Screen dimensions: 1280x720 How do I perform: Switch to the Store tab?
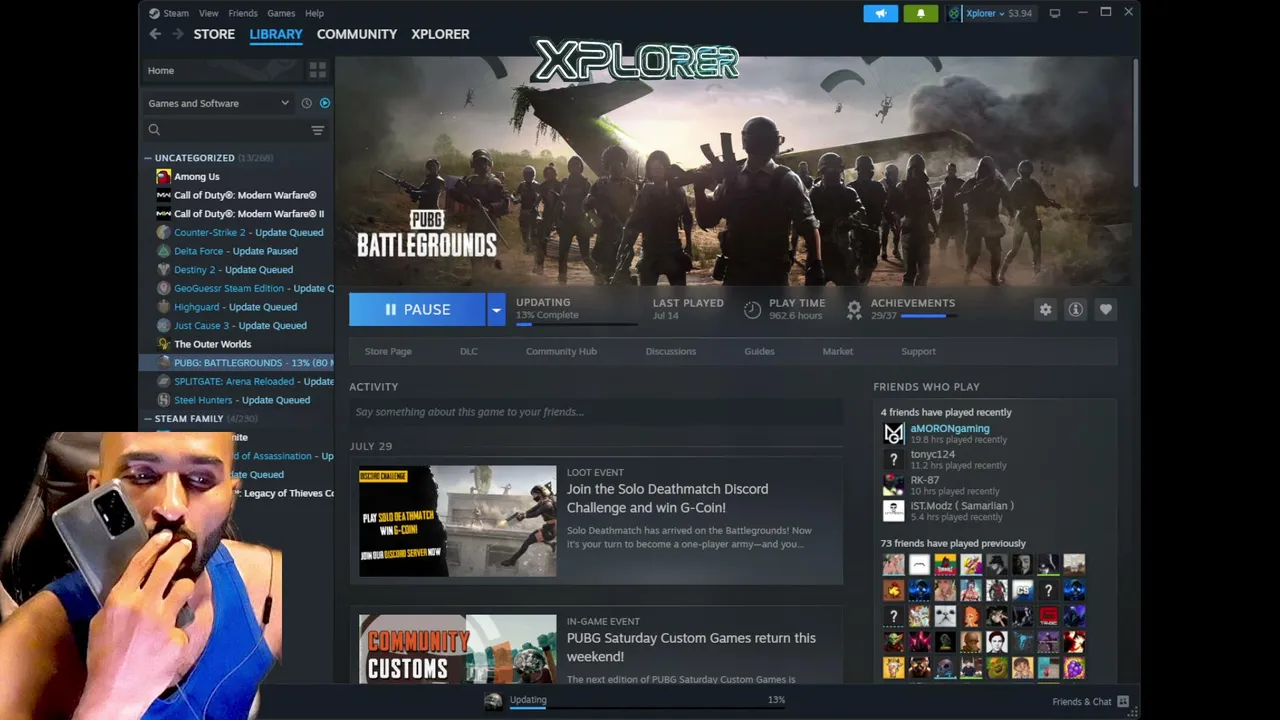[x=214, y=34]
